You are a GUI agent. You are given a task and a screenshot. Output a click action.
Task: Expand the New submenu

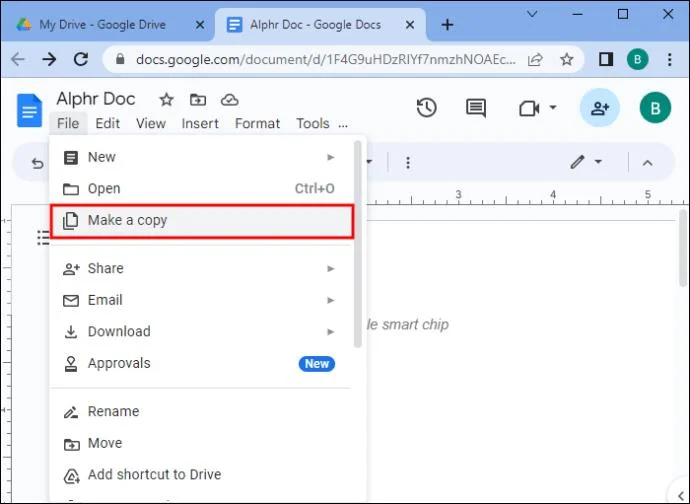pos(202,157)
